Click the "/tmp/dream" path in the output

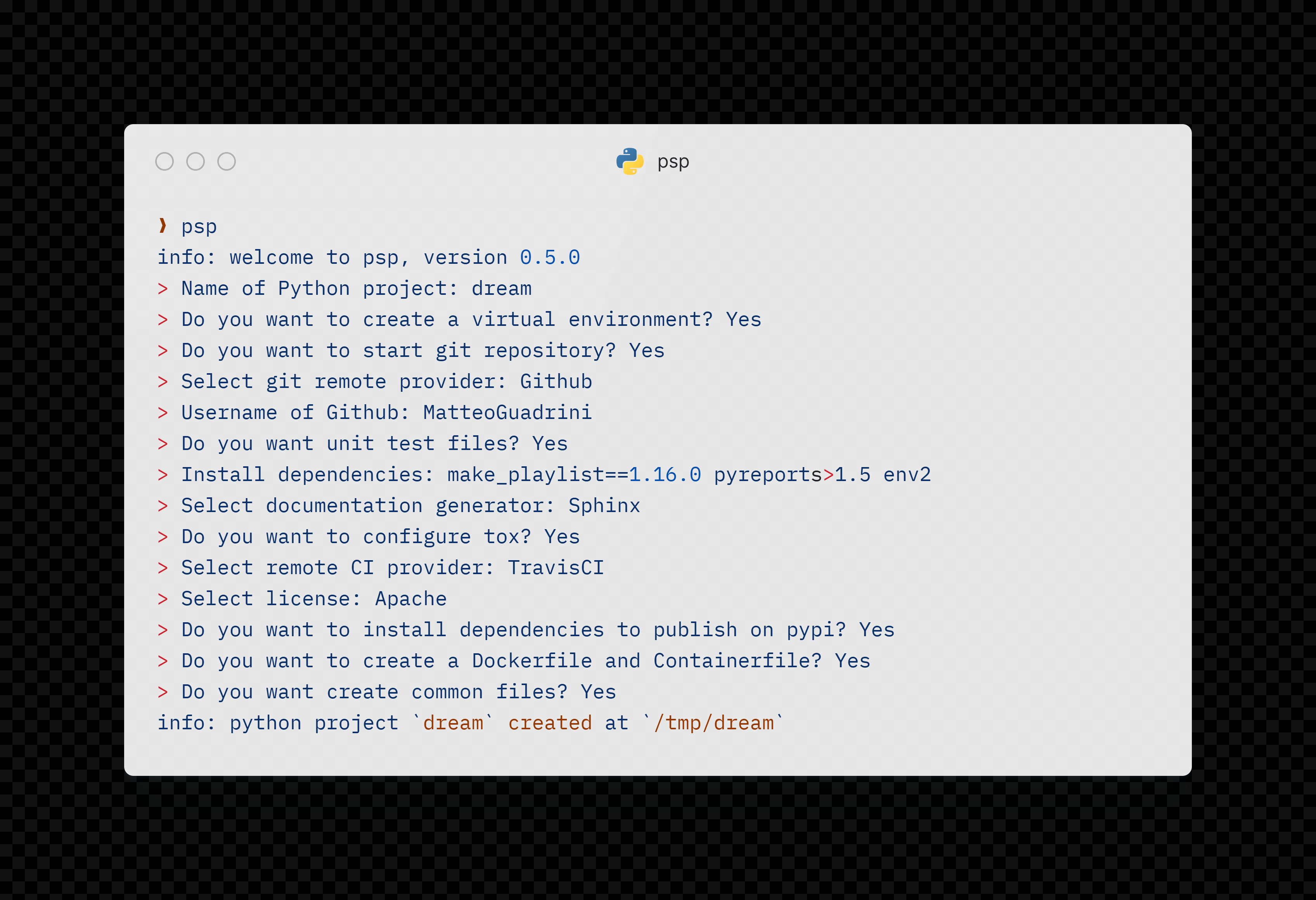714,723
